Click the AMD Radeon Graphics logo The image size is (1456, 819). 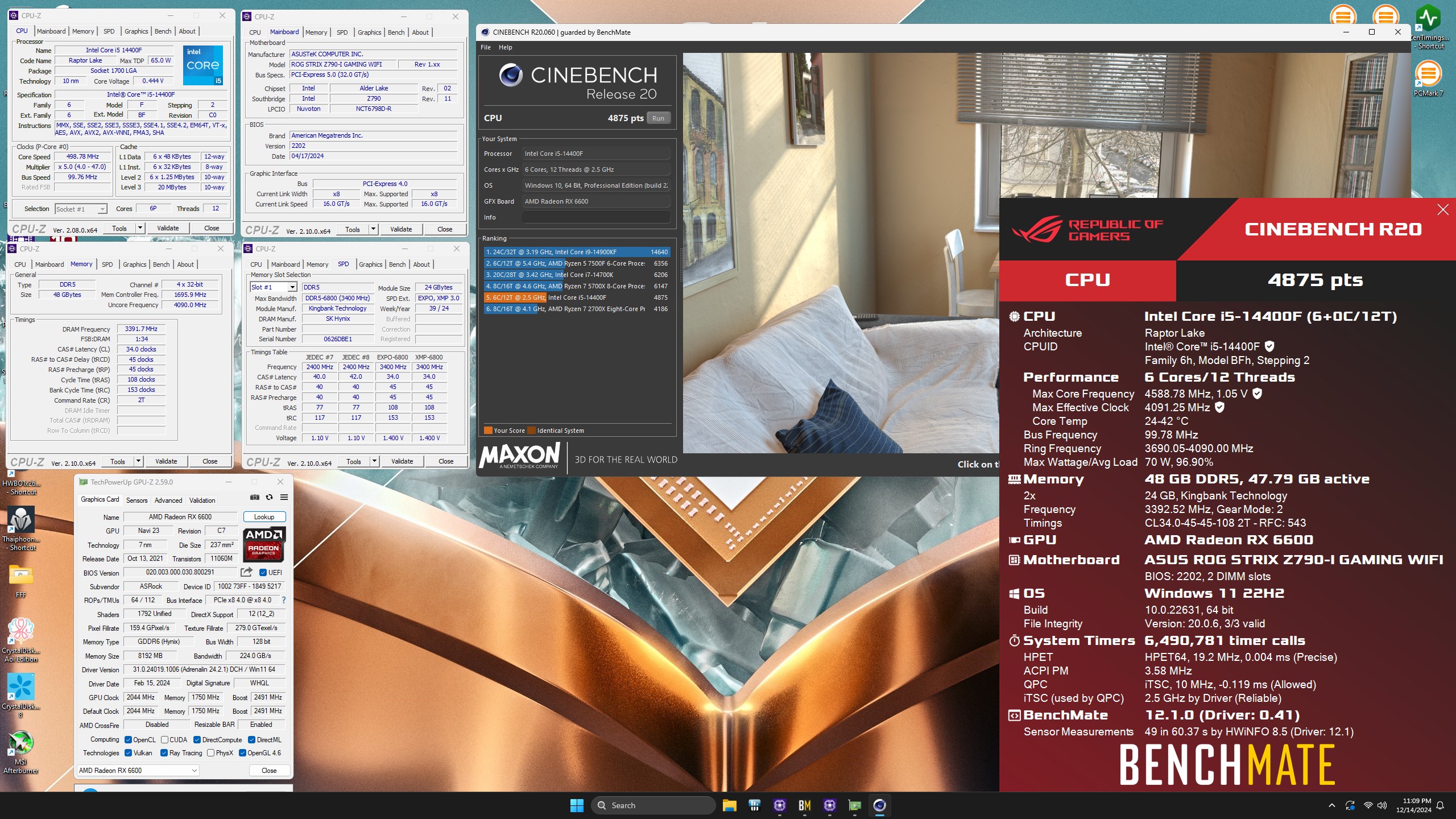point(264,544)
